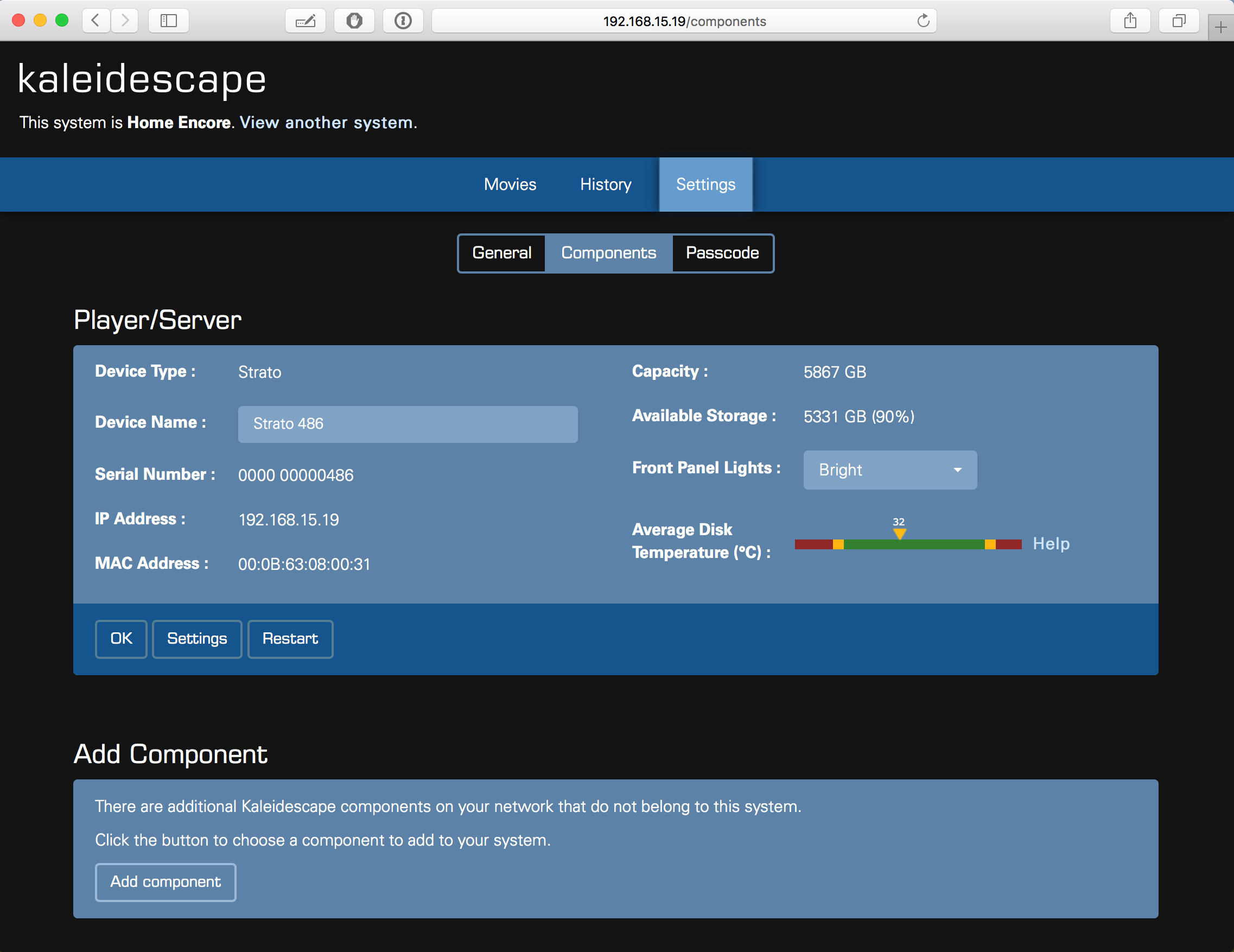Restart the Strato 486 player
1234x952 pixels.
(x=290, y=639)
